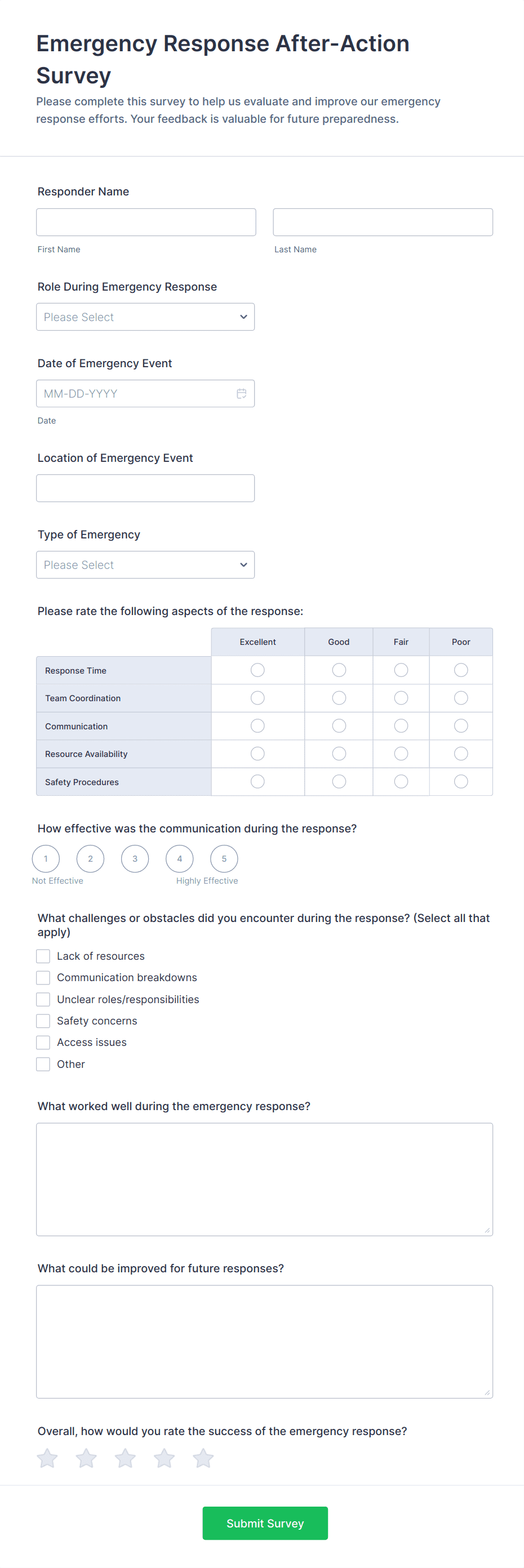The image size is (524, 1568).
Task: Choose the third star rating
Action: 126,1458
